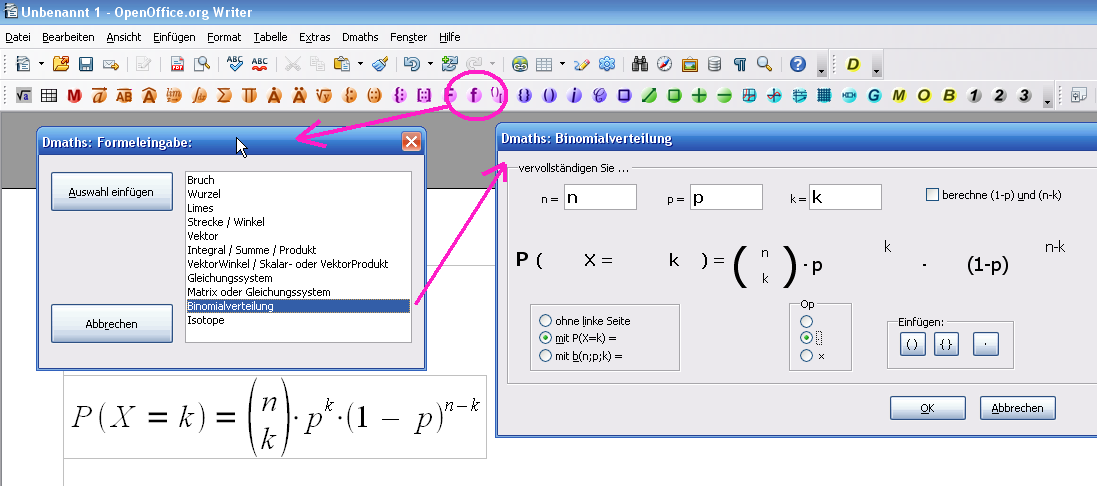Image resolution: width=1097 pixels, height=486 pixels.
Task: Click Abbrechen in Formeleingabe dialog
Action: click(111, 324)
